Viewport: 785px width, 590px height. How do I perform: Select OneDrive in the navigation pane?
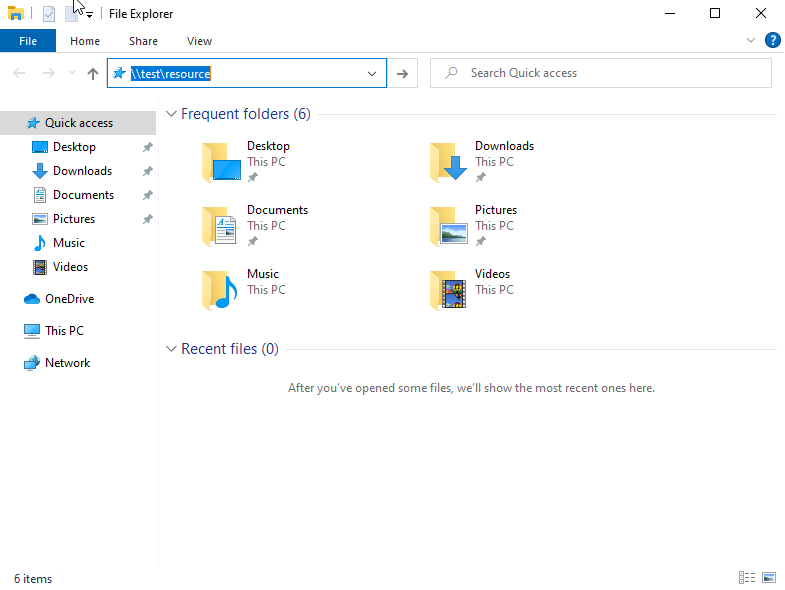[69, 299]
